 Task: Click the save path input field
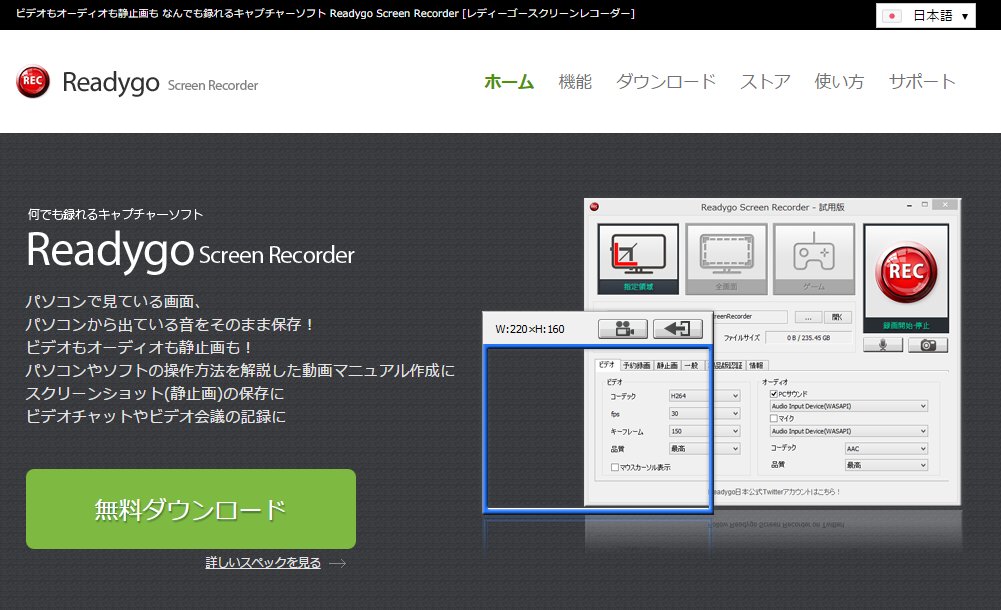pyautogui.click(x=749, y=316)
